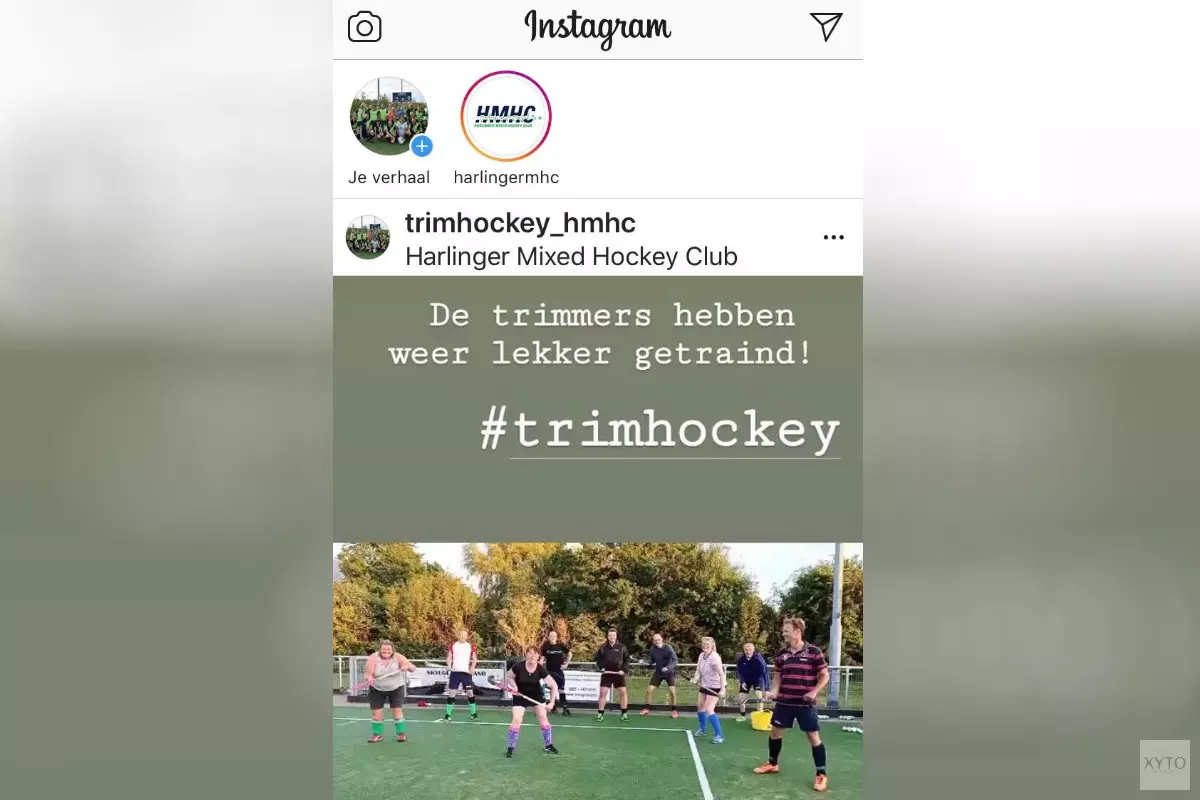Image resolution: width=1200 pixels, height=800 pixels.
Task: Tap the Instagram logo at the top
Action: pyautogui.click(x=598, y=28)
